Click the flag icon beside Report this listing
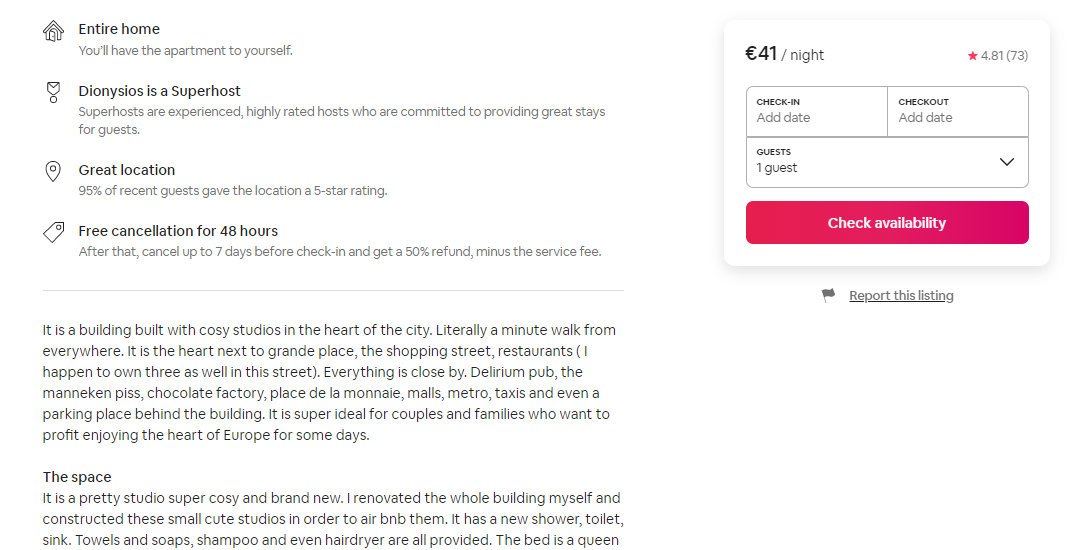This screenshot has width=1074, height=550. [x=829, y=295]
